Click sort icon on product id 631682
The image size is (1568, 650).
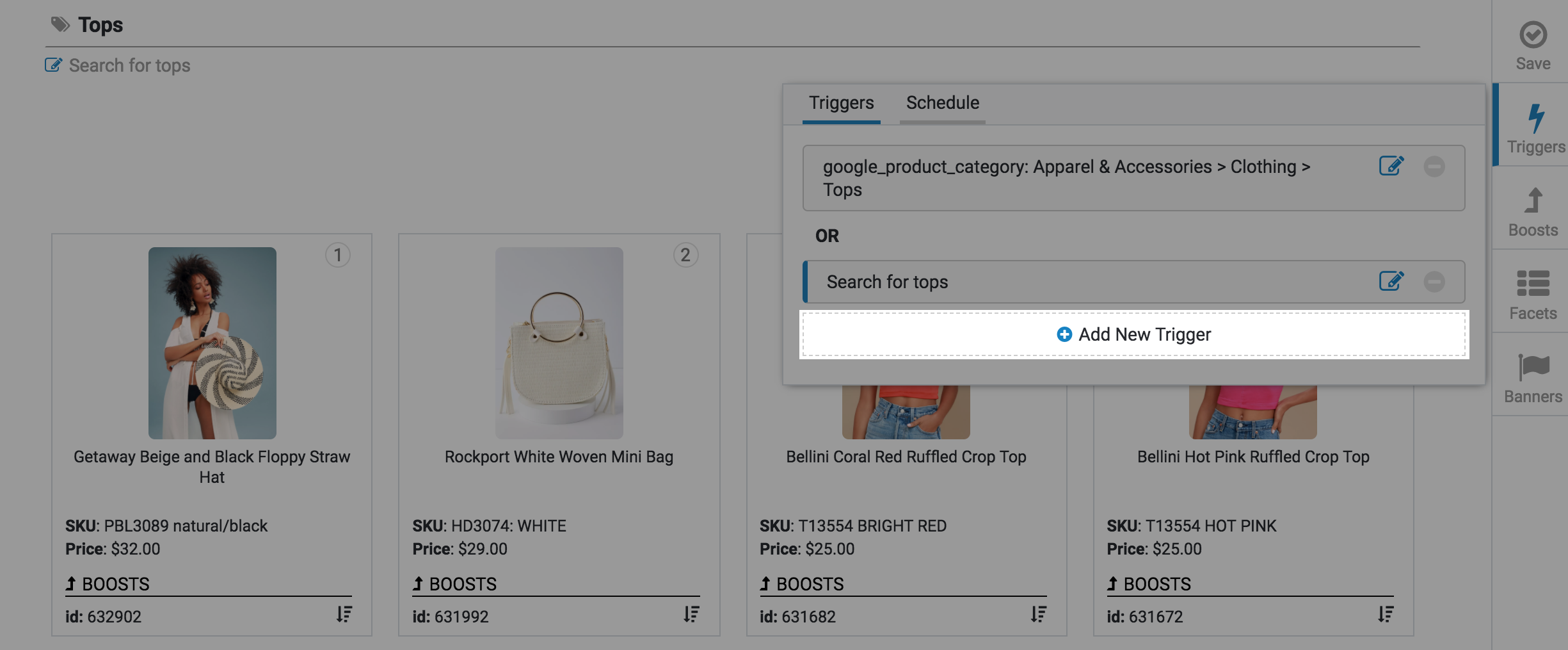1038,615
